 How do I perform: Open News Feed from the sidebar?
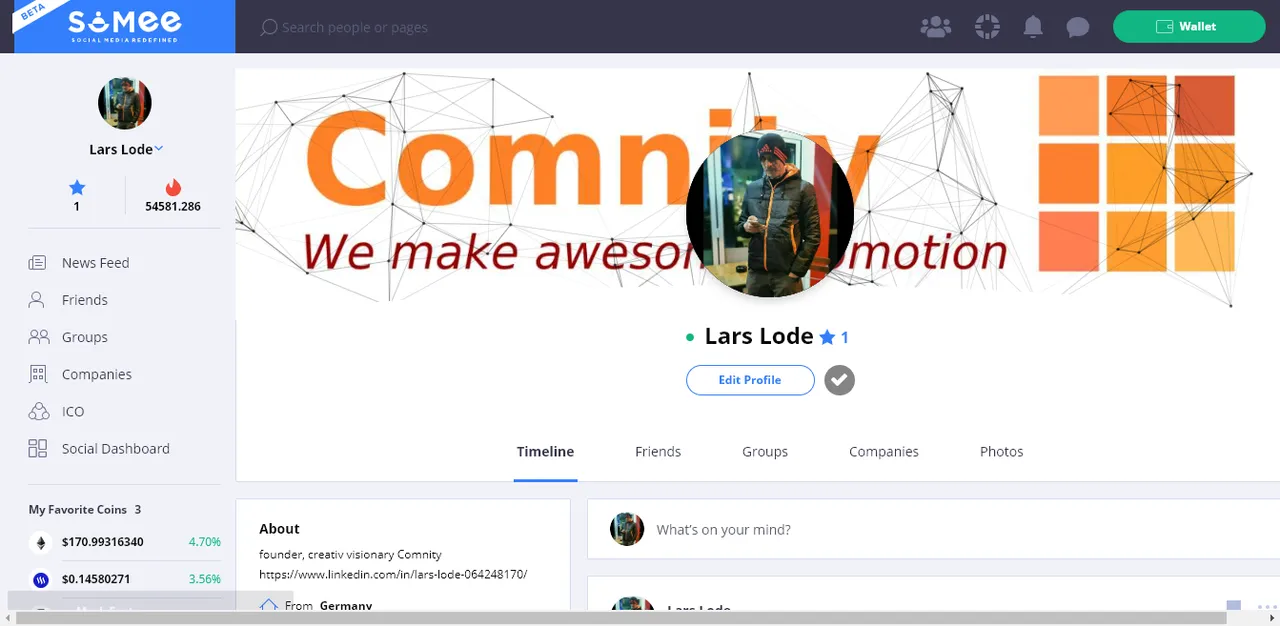pos(96,263)
